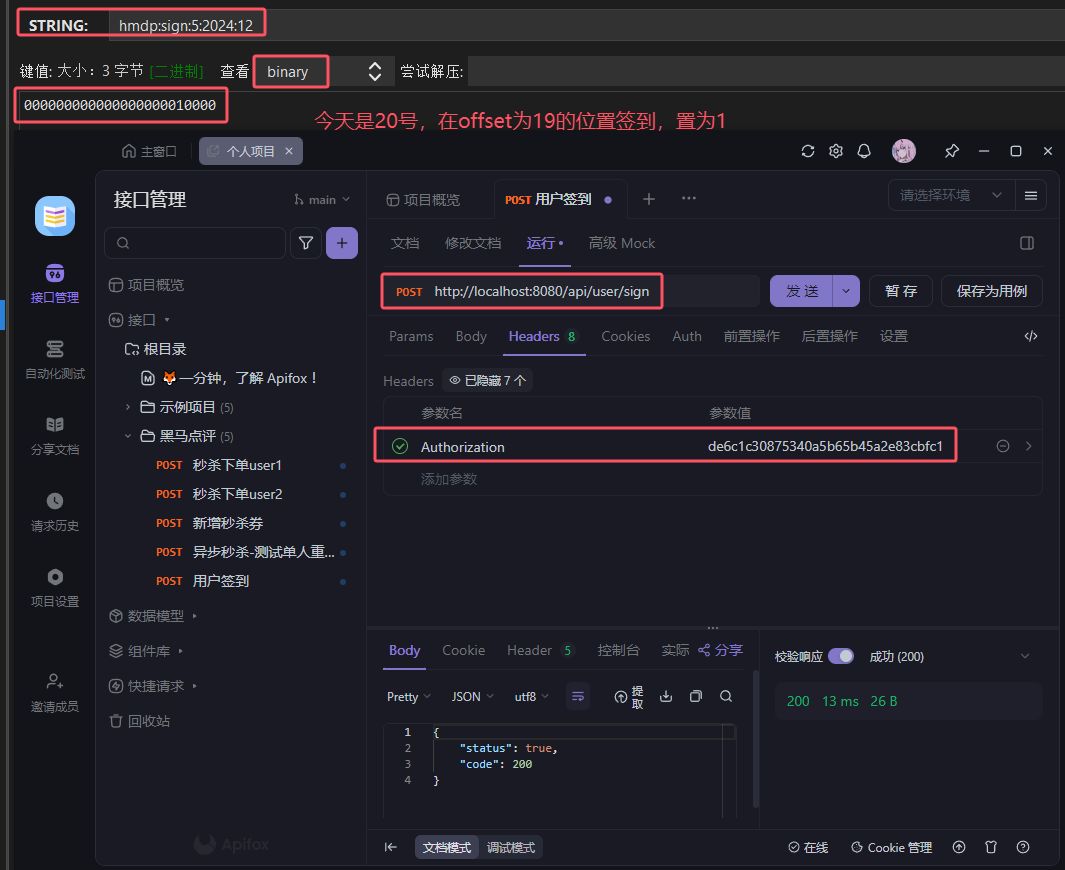Click the refresh icon in title bar
The height and width of the screenshot is (870, 1065).
(x=808, y=151)
